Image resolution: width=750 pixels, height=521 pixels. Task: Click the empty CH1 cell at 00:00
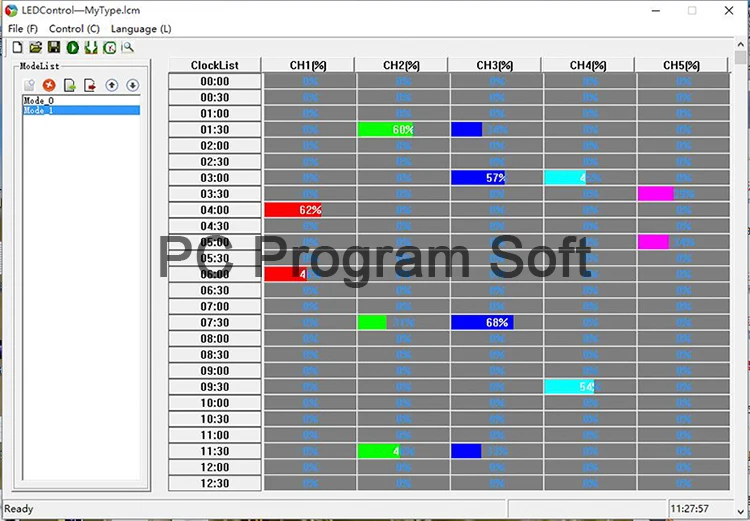coord(310,81)
